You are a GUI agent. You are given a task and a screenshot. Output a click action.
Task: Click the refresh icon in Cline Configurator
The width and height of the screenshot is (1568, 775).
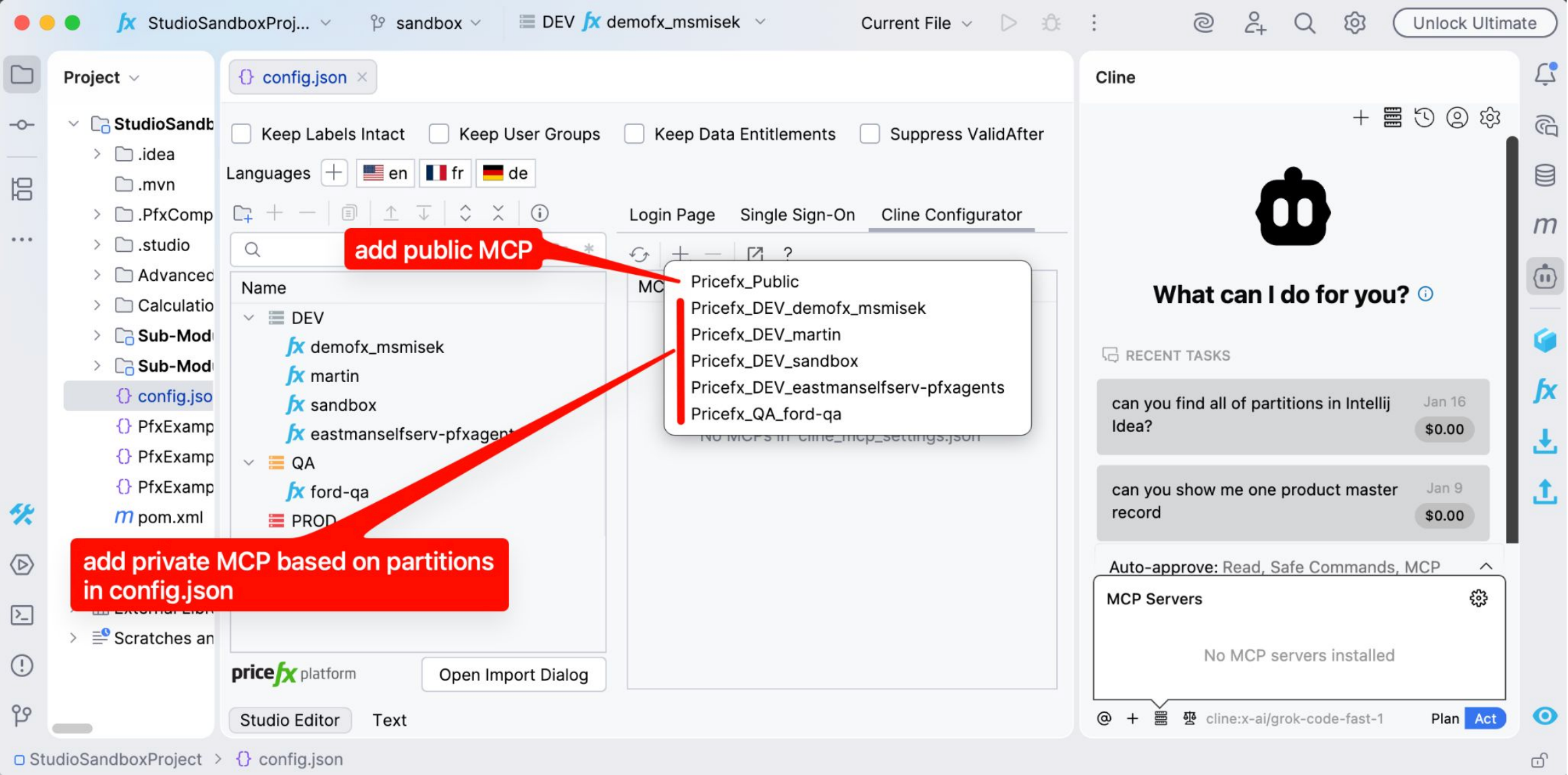[x=639, y=254]
